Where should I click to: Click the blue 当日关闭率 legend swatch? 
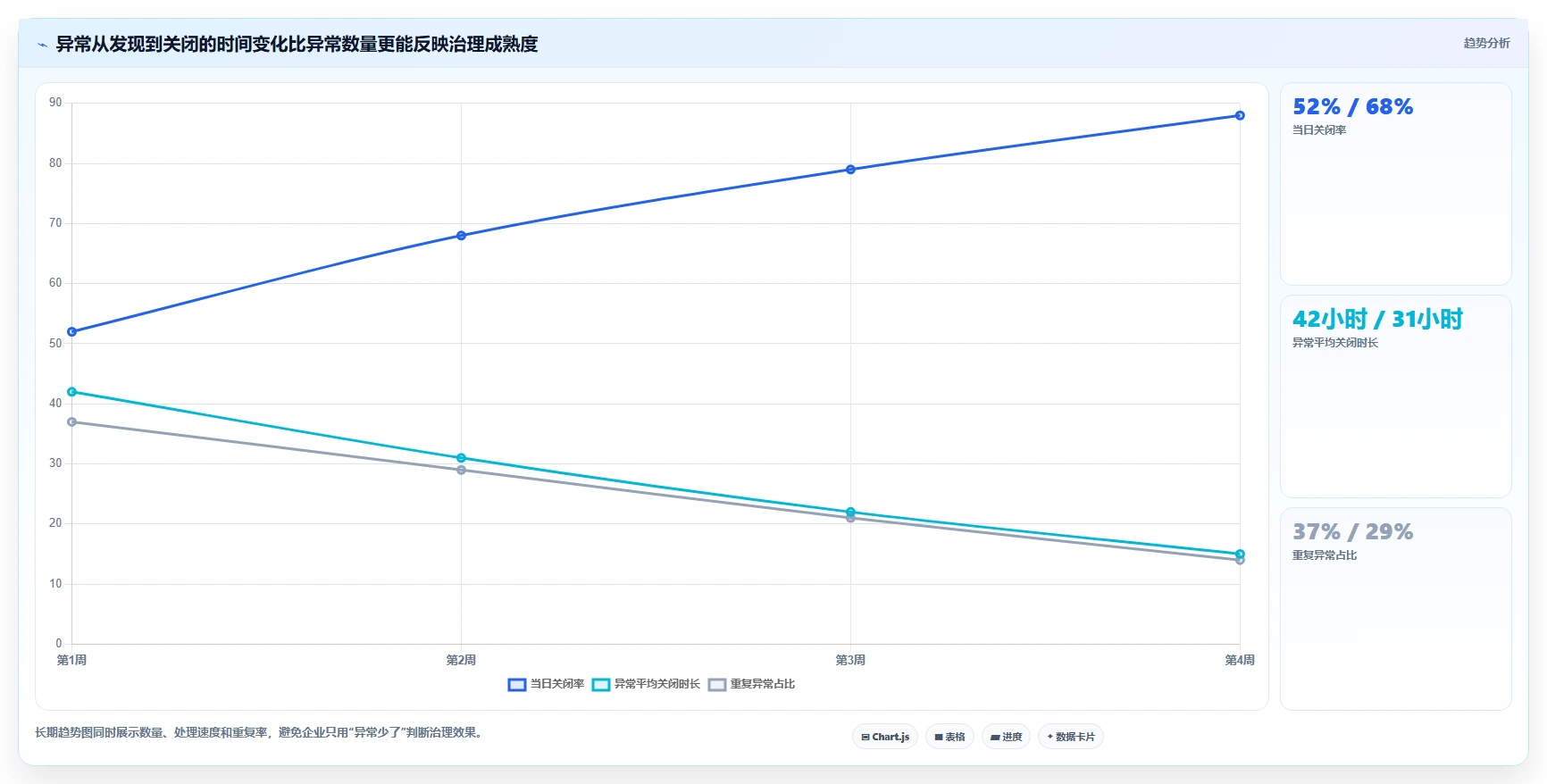pos(516,685)
